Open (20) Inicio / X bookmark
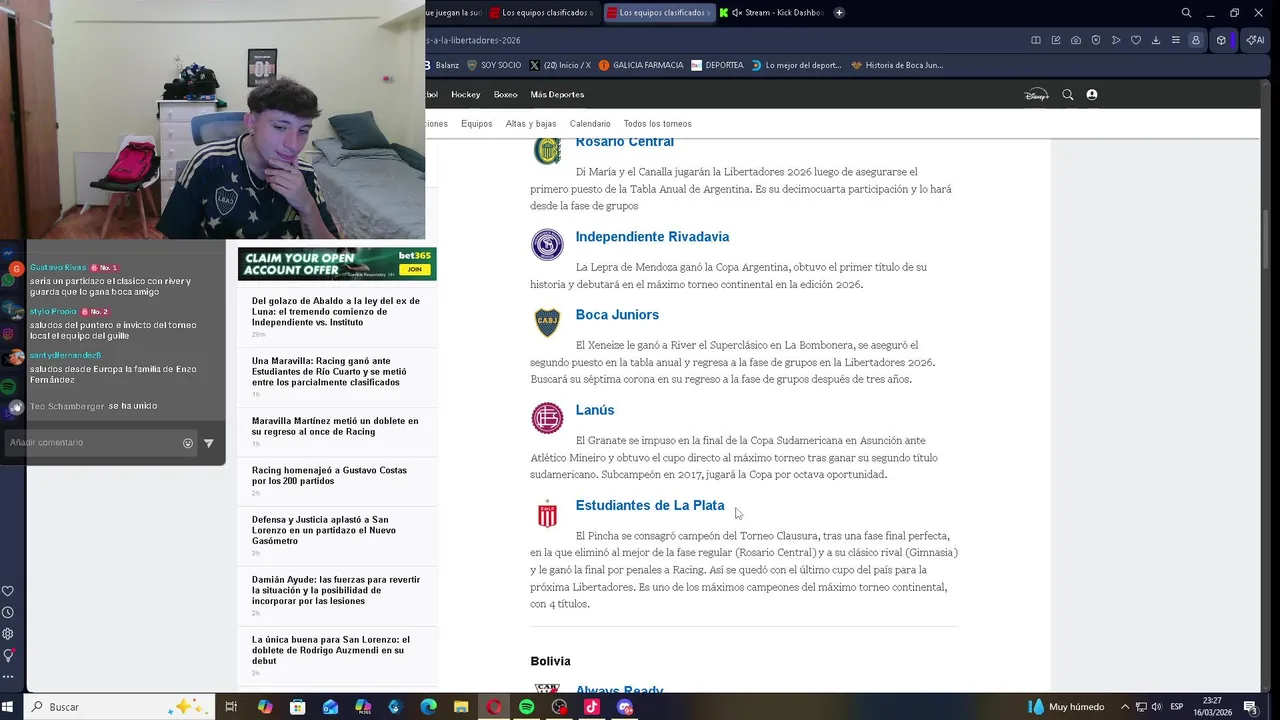The width and height of the screenshot is (1280, 720). coord(560,65)
